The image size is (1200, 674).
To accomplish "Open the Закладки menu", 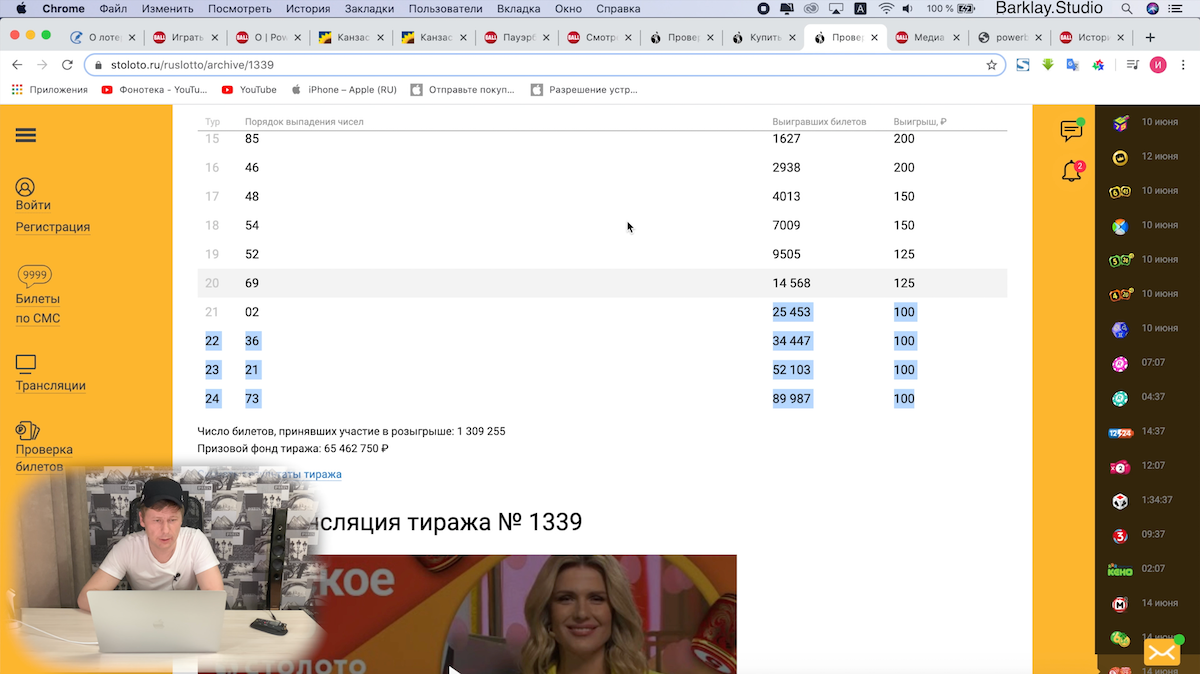I will click(x=370, y=9).
